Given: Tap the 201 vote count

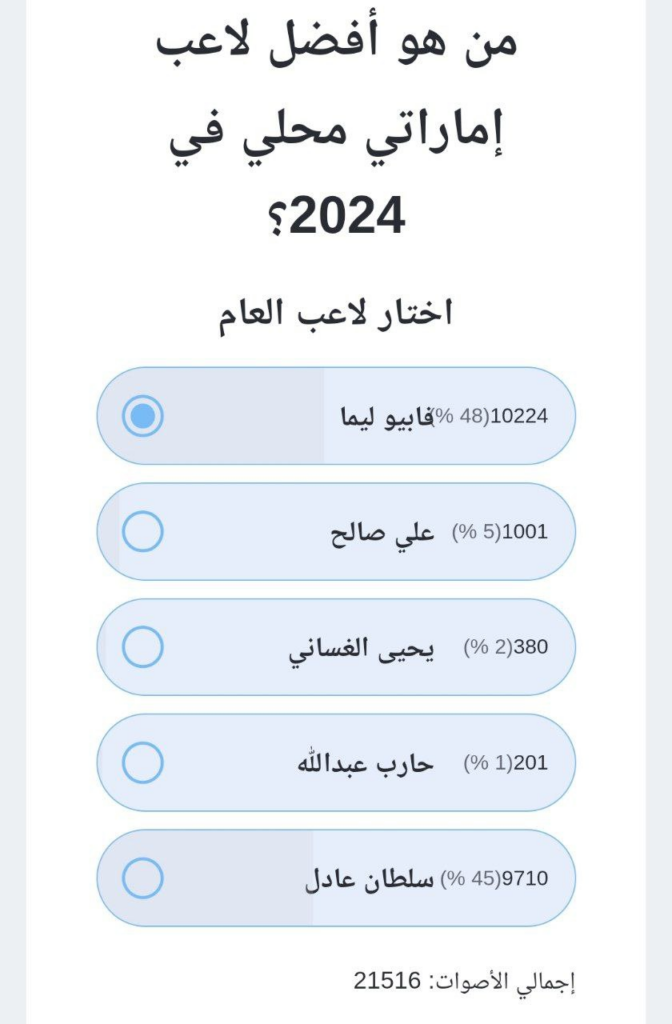Looking at the screenshot, I should [x=531, y=764].
